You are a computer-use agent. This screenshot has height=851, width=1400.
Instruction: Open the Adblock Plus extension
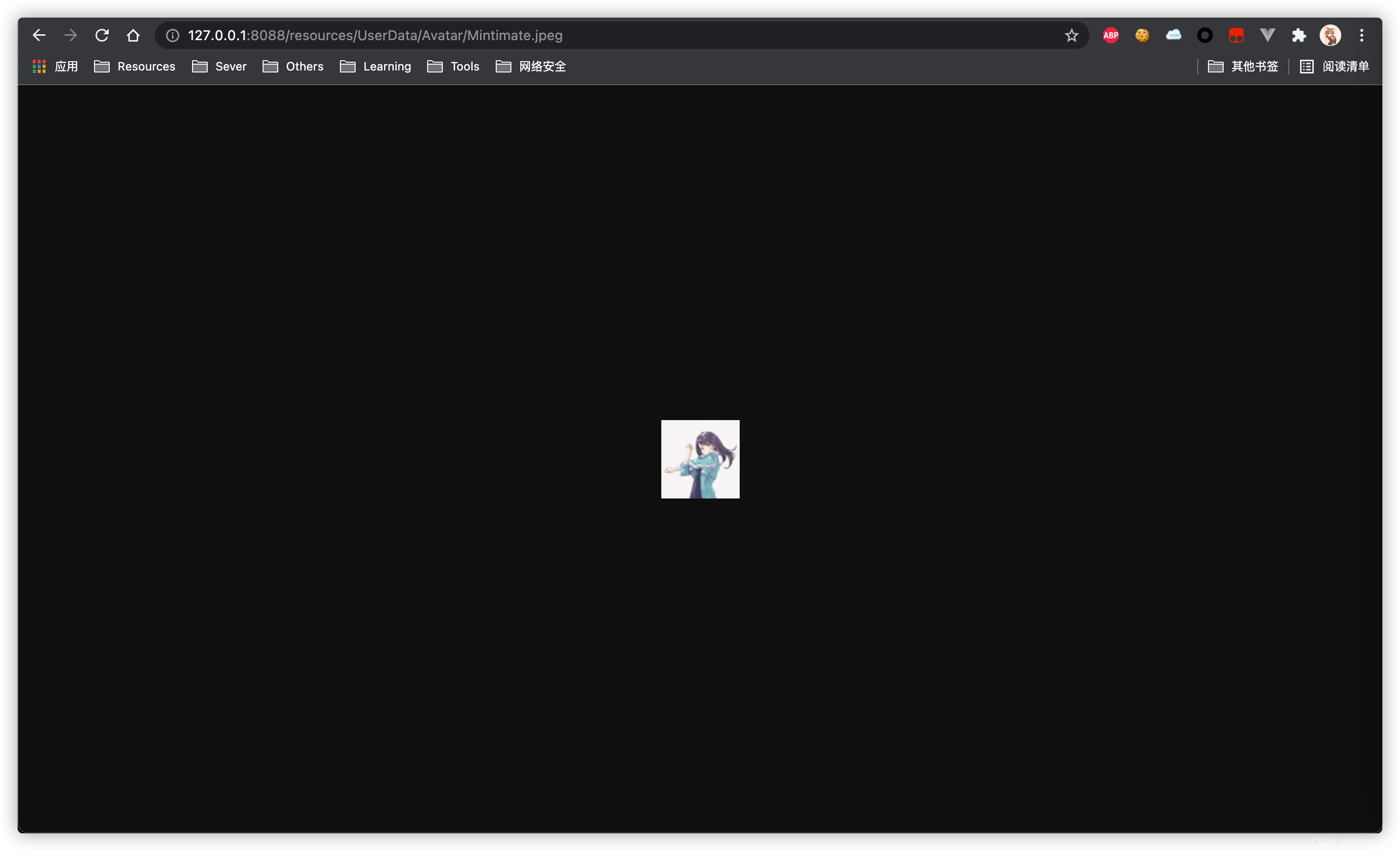pyautogui.click(x=1110, y=35)
